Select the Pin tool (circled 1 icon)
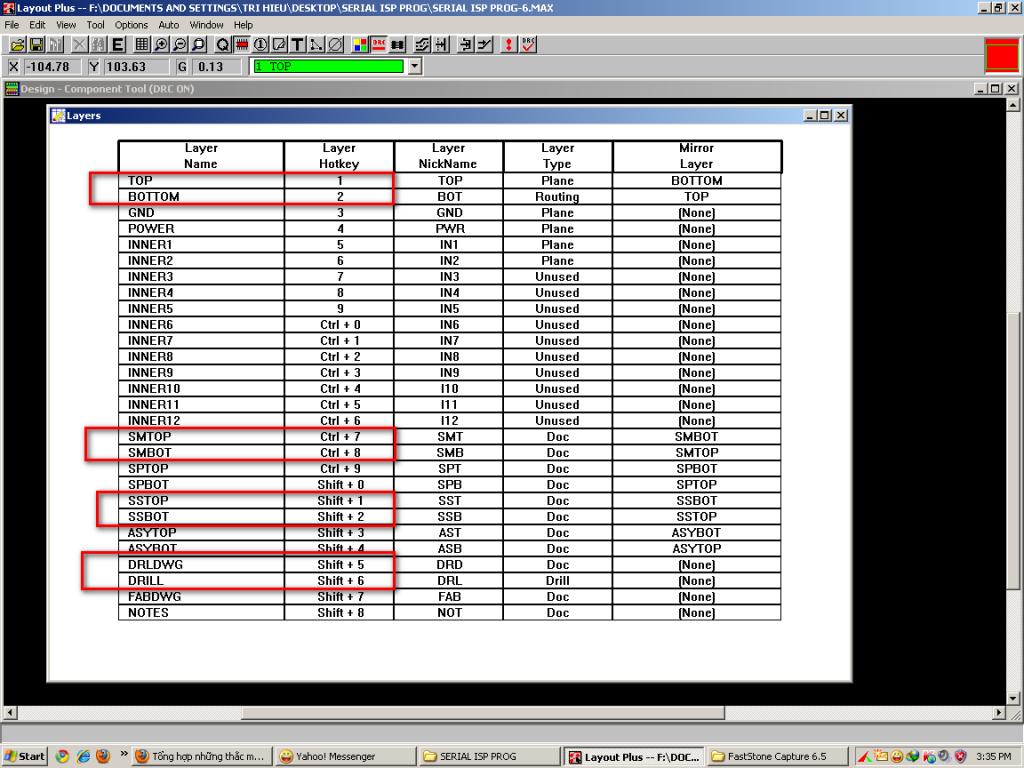Viewport: 1024px width, 768px height. [x=261, y=44]
